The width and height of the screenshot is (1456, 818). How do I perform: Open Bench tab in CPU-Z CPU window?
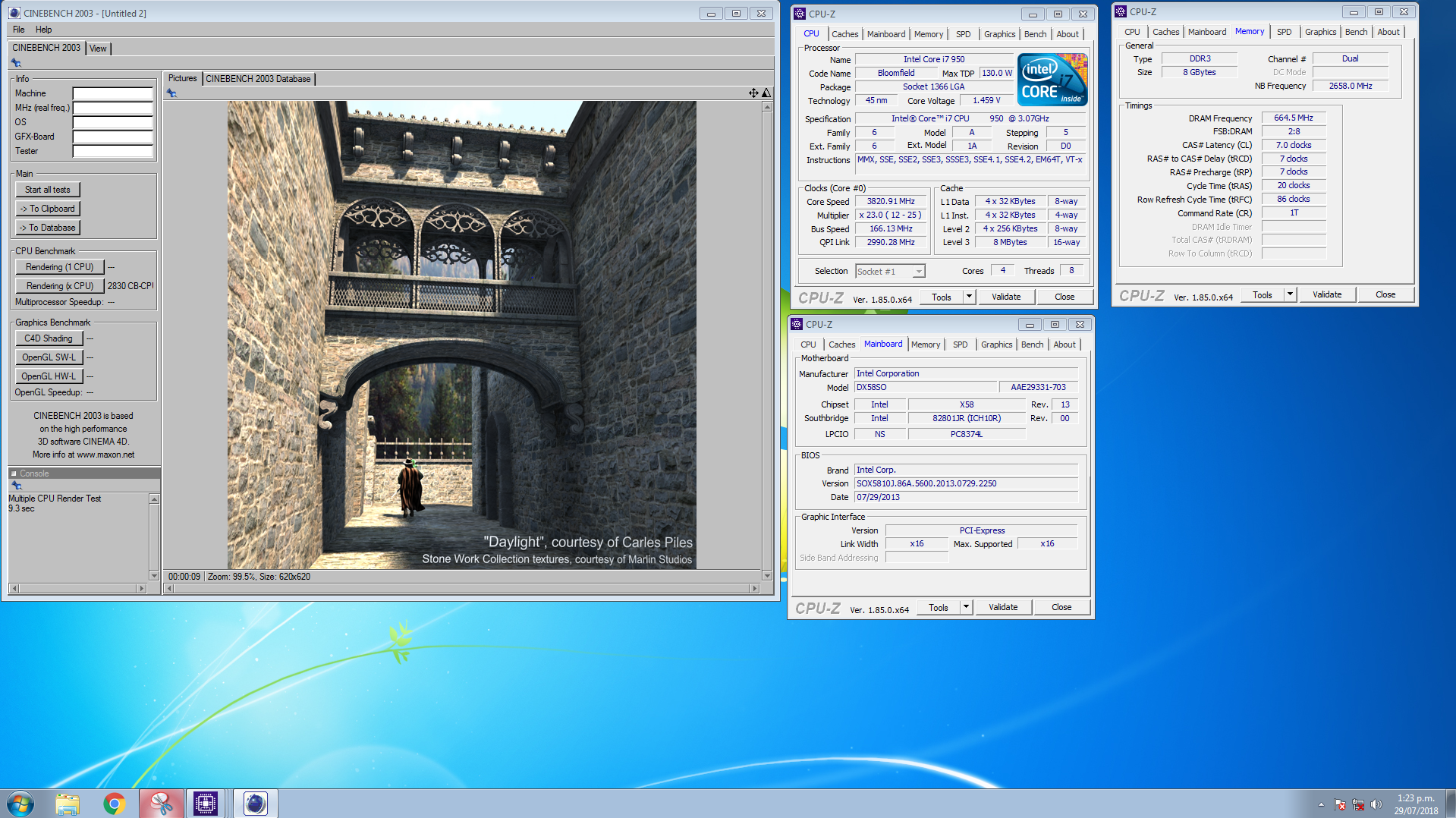[x=1035, y=34]
